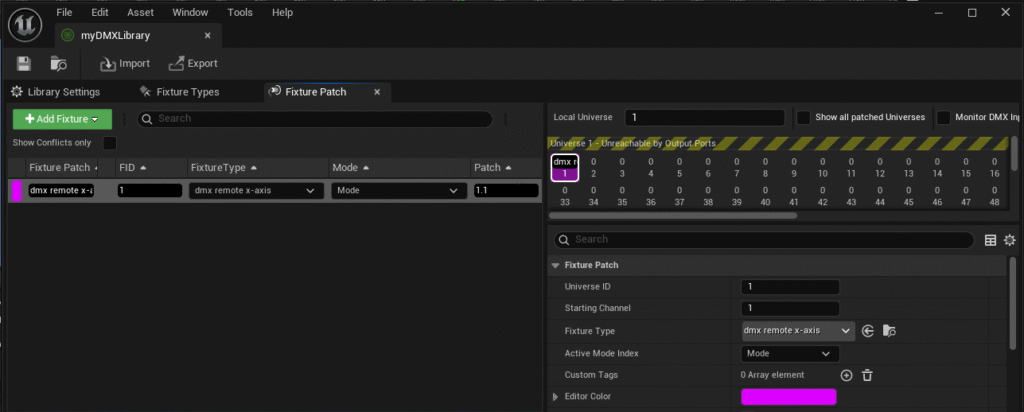Edit the Starting Channel value
This screenshot has width=1024, height=412.
[790, 308]
